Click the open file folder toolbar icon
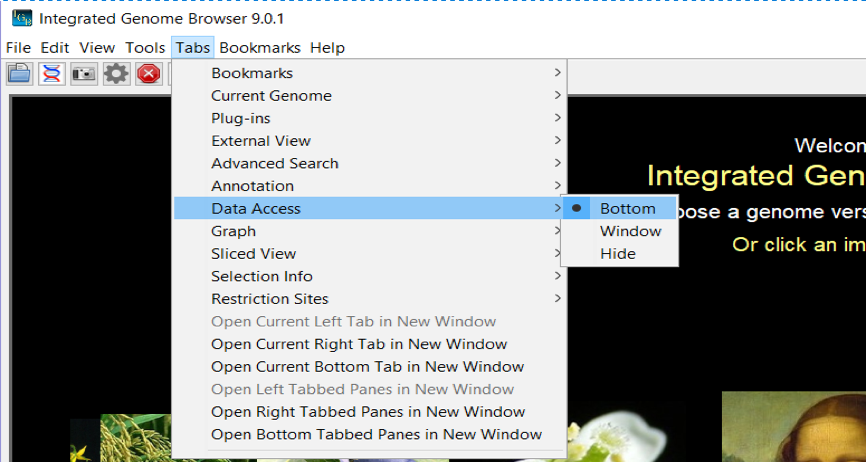Image resolution: width=866 pixels, height=462 pixels. coord(20,73)
